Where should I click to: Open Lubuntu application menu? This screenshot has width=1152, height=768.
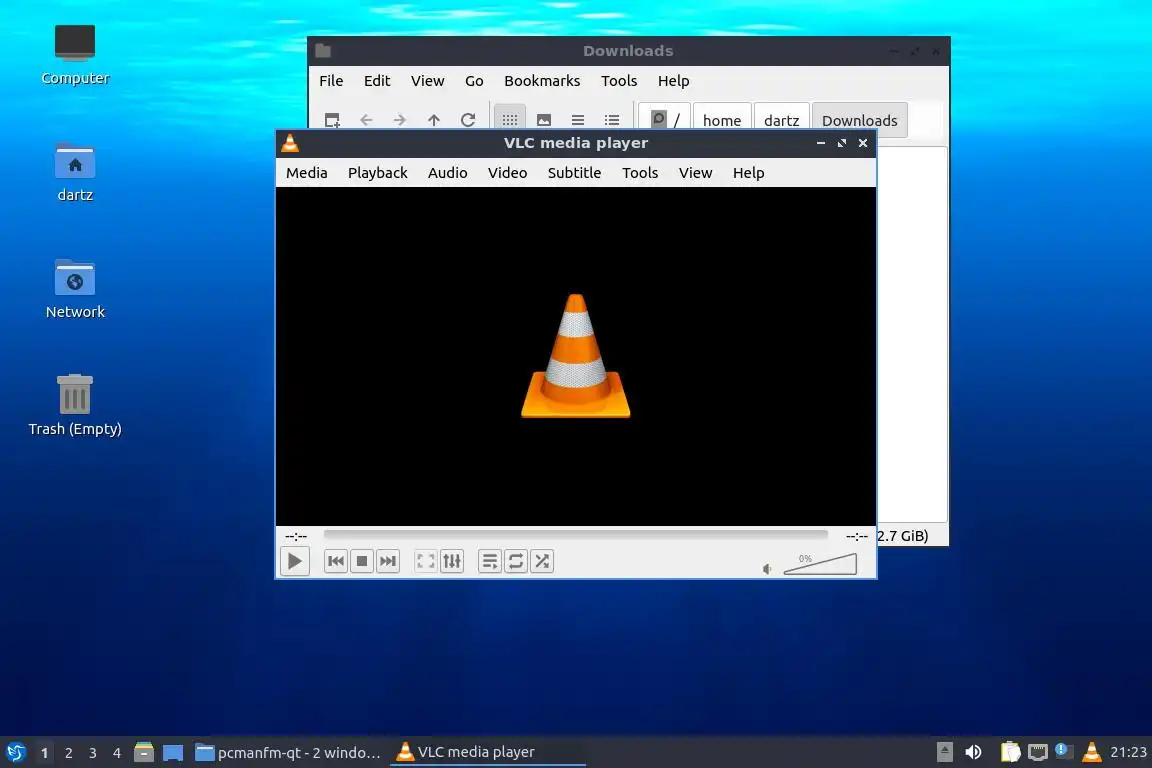pyautogui.click(x=16, y=752)
